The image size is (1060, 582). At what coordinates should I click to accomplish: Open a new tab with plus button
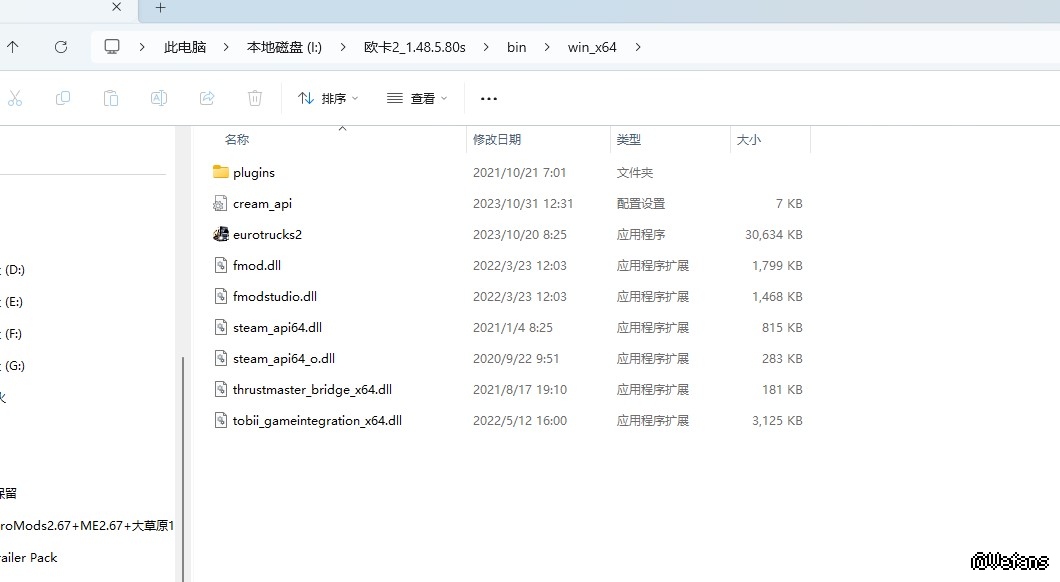160,8
